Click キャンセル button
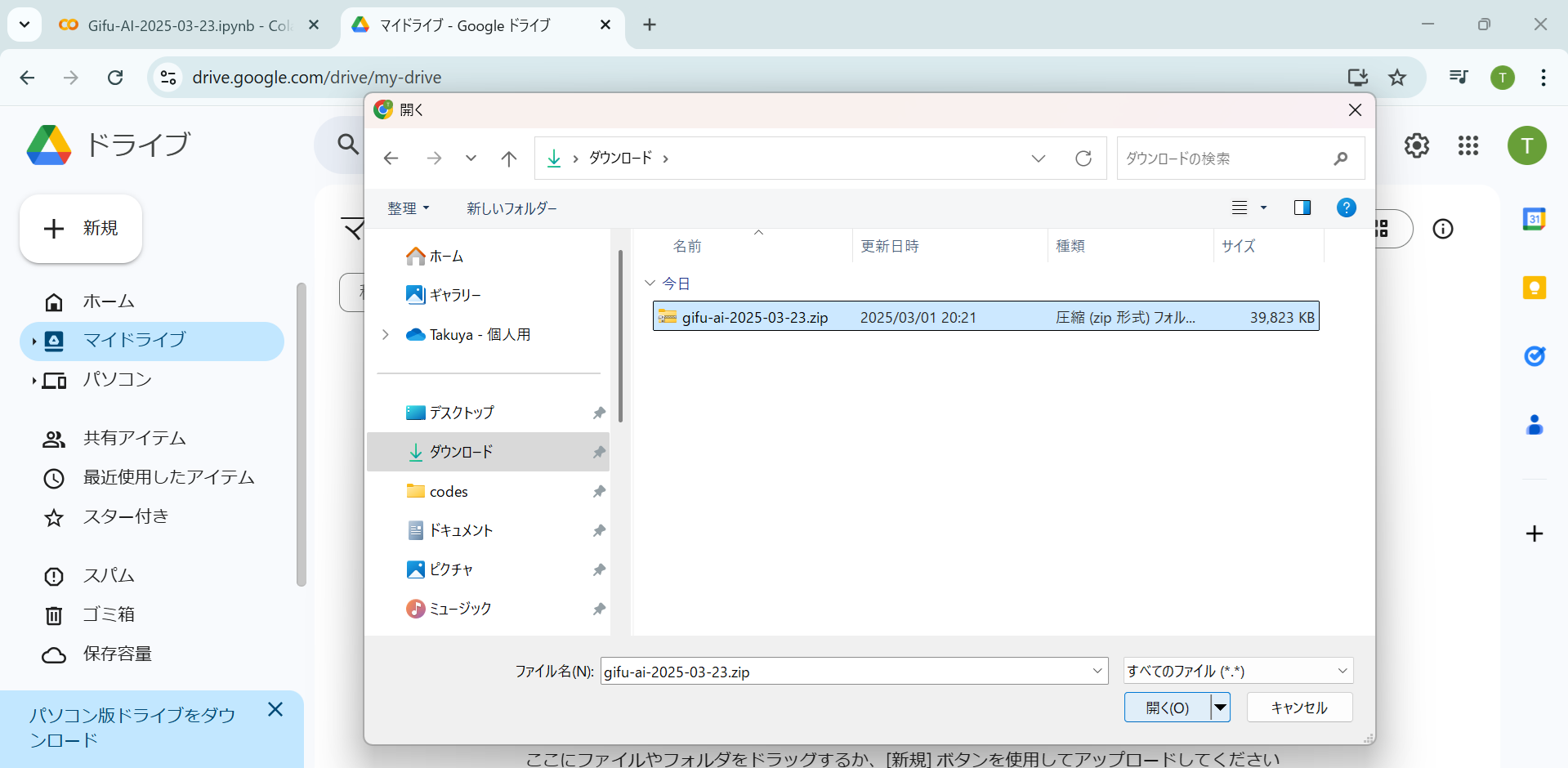Viewport: 1568px width, 768px height. 1299,708
